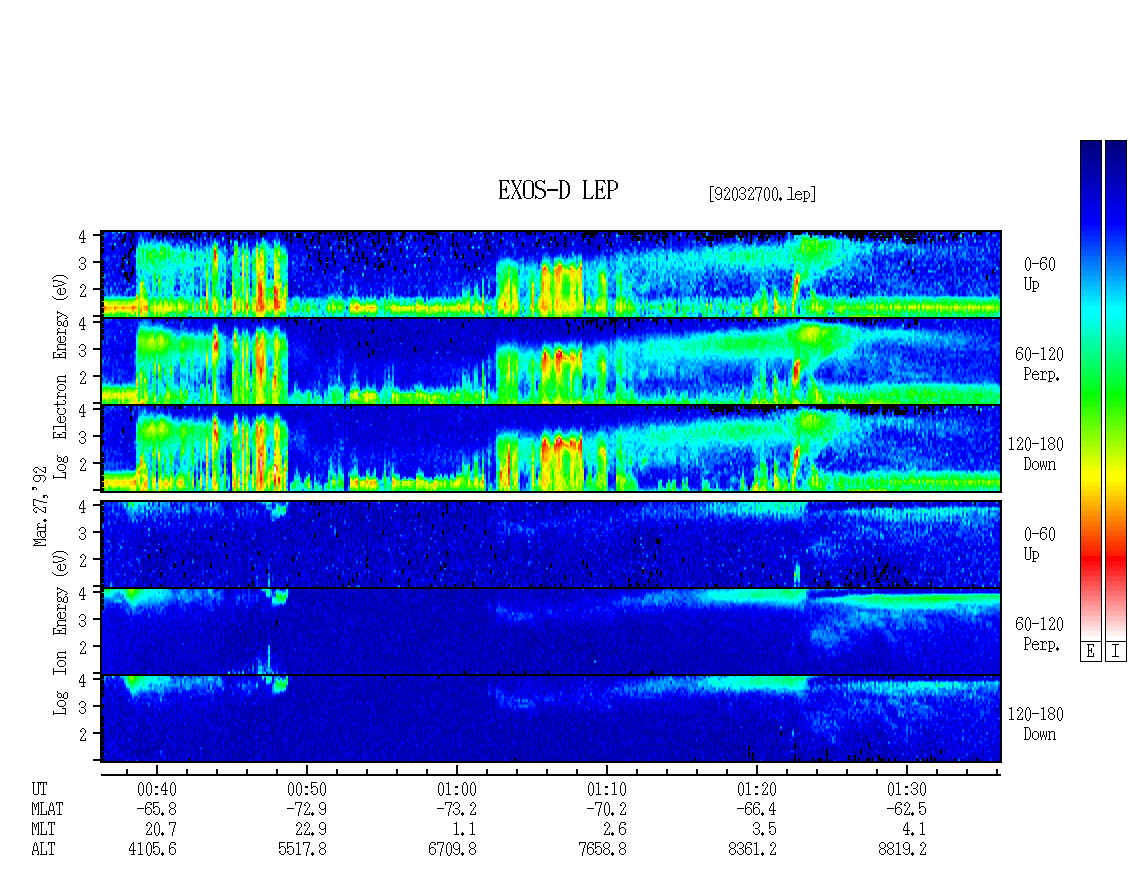
Task: Click the EXOS-D LEP plot title
Action: pyautogui.click(x=558, y=191)
